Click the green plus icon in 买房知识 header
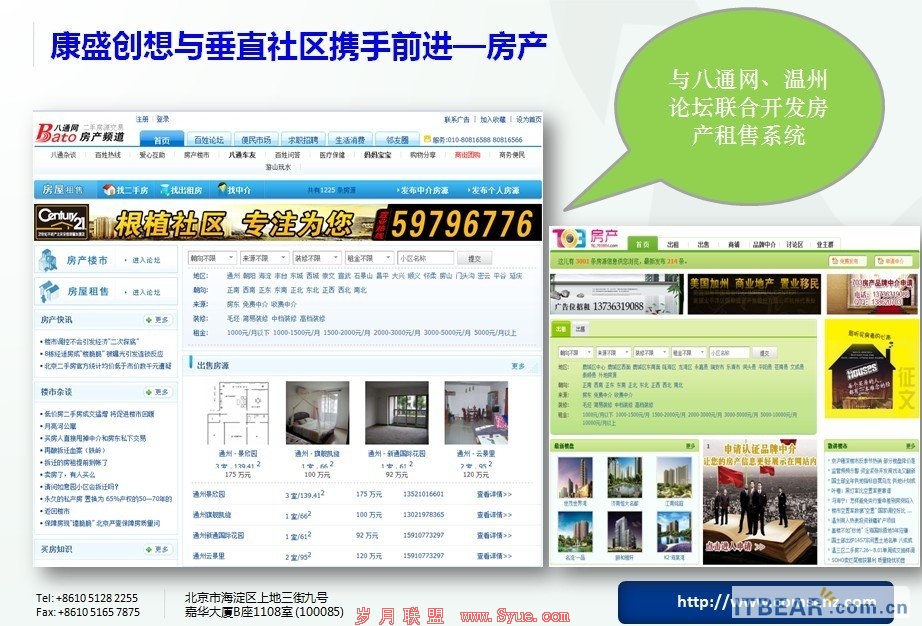Viewport: 922px width, 626px height. (148, 549)
